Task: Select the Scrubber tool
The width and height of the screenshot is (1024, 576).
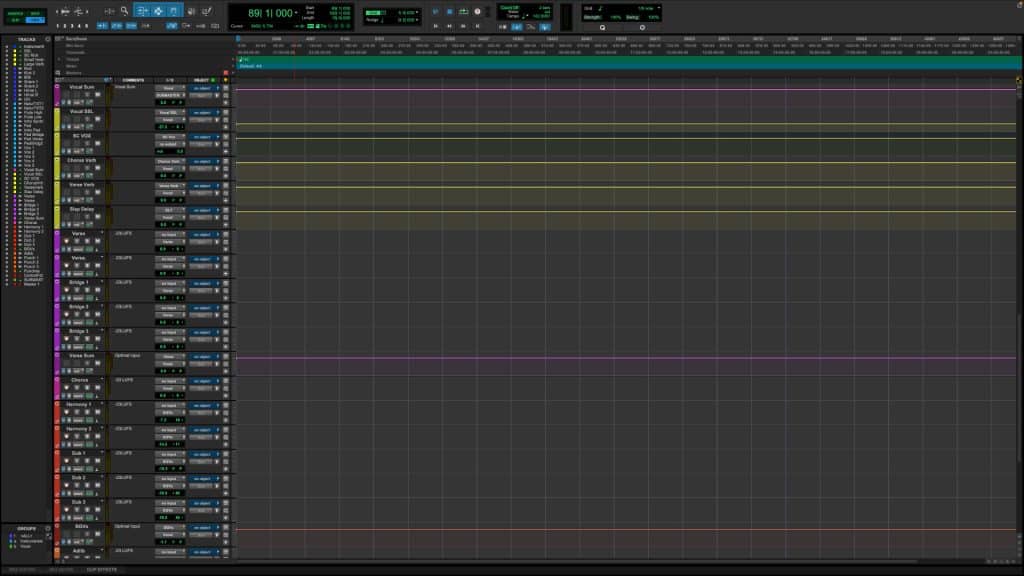Action: [x=192, y=7]
